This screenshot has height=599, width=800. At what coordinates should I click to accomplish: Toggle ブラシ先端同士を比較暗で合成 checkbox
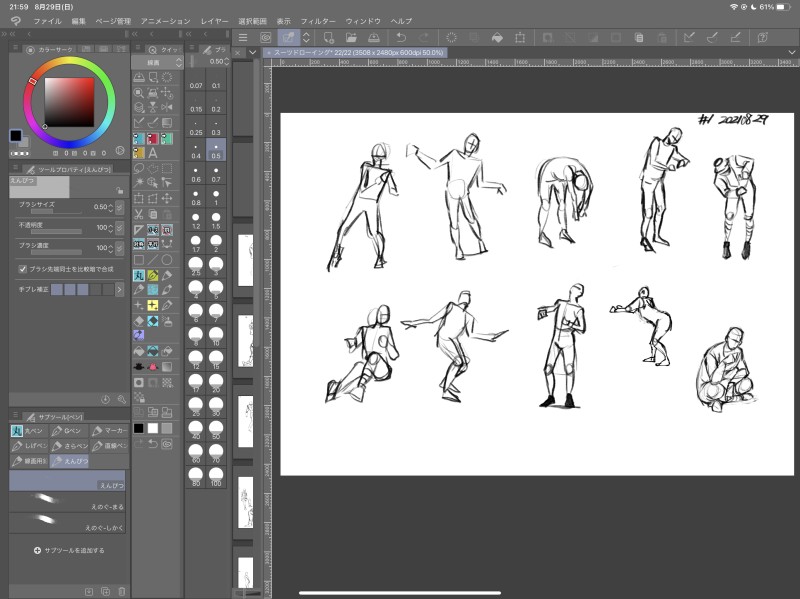point(22,269)
